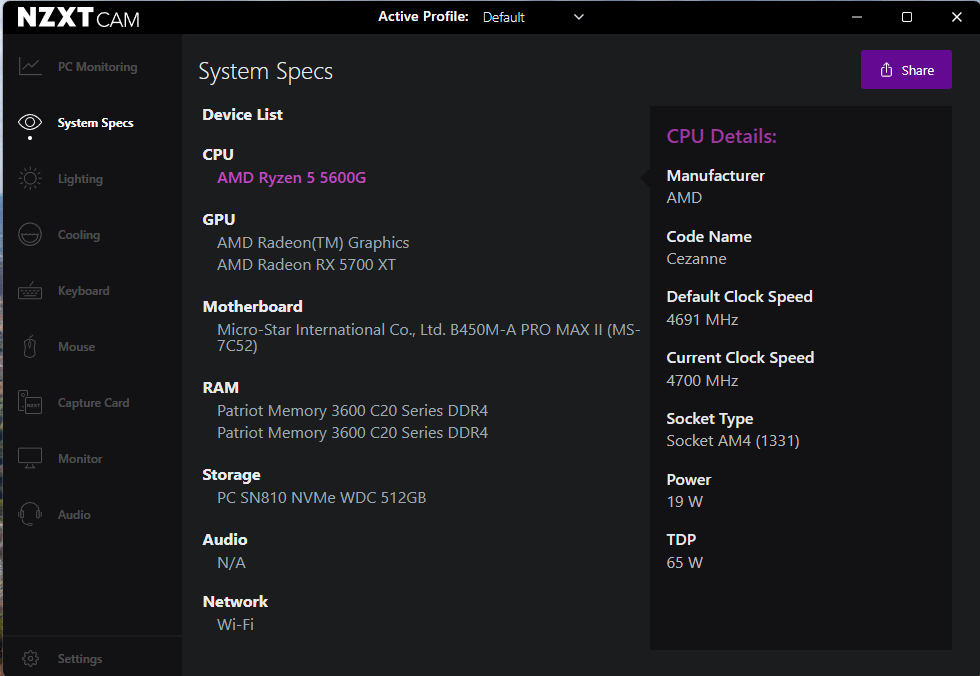
Task: Click the Cooling icon in sidebar
Action: pyautogui.click(x=30, y=235)
